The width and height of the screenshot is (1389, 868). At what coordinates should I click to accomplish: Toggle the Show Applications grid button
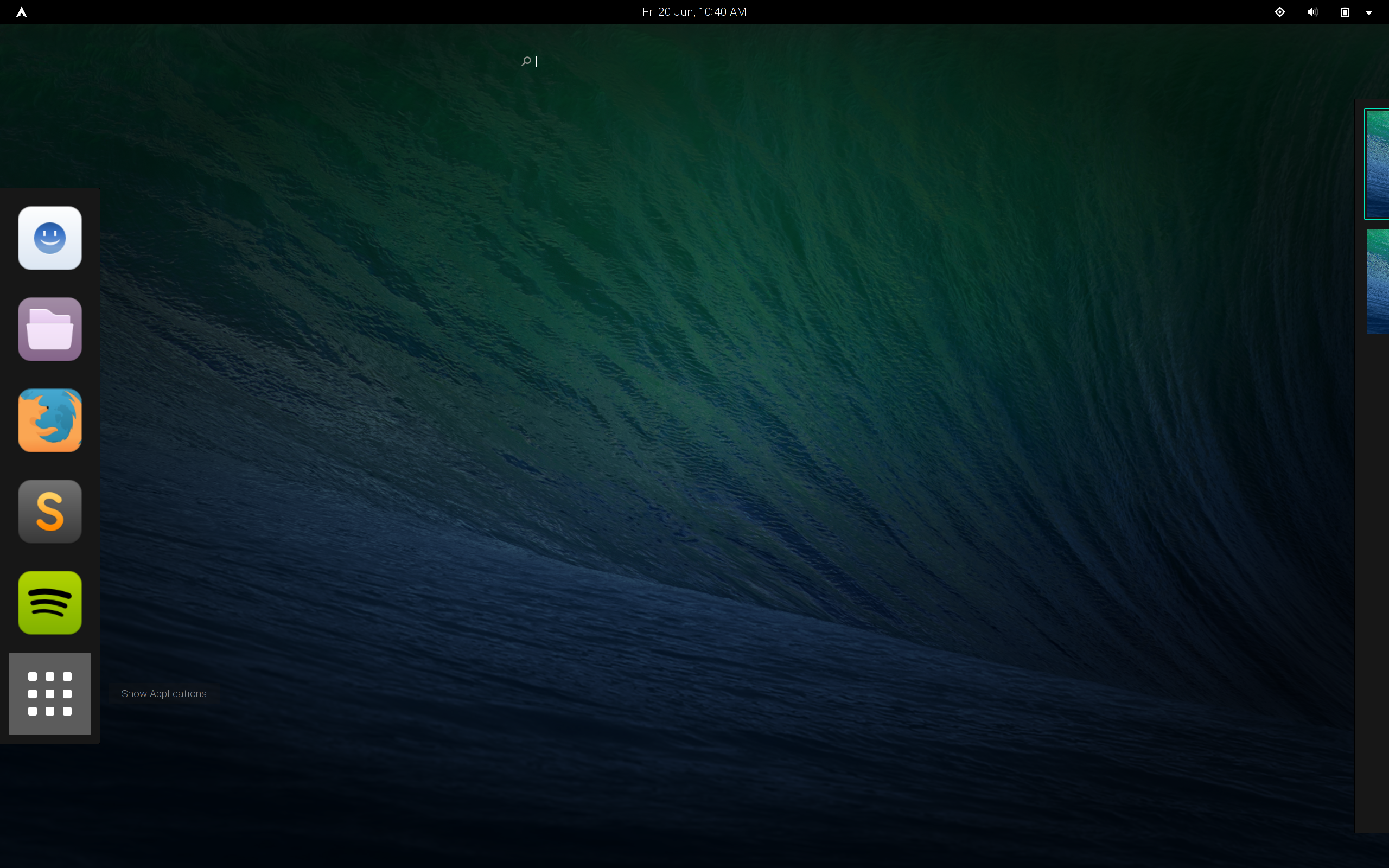click(50, 693)
